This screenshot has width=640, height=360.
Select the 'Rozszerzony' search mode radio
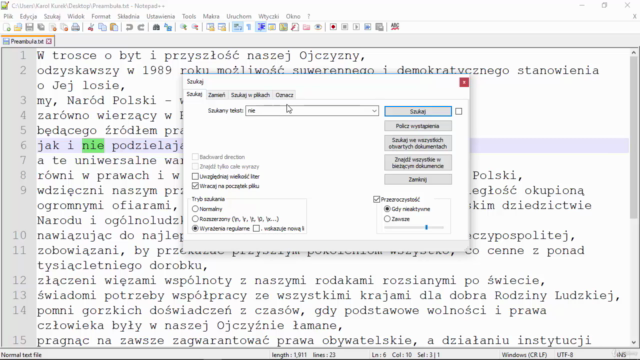[x=195, y=219]
